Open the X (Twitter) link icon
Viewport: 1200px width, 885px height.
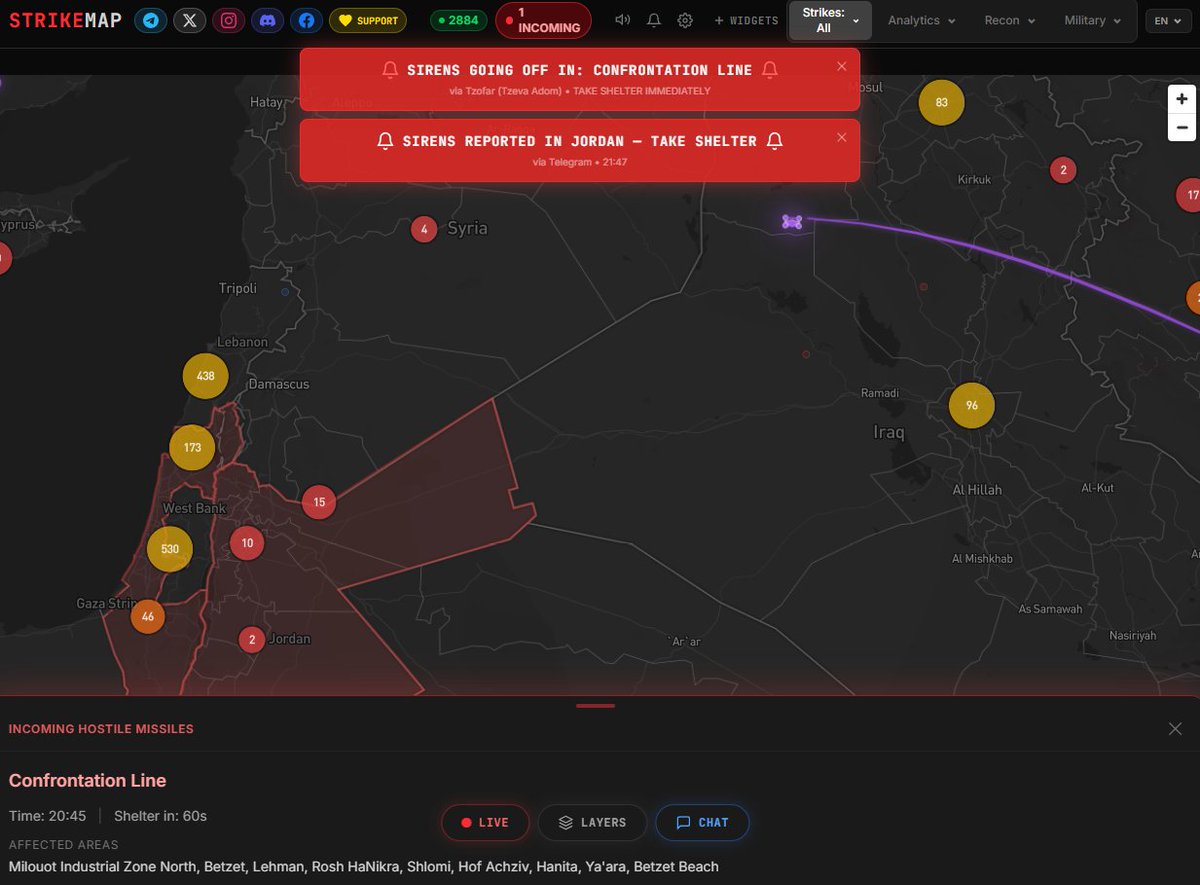(x=190, y=20)
